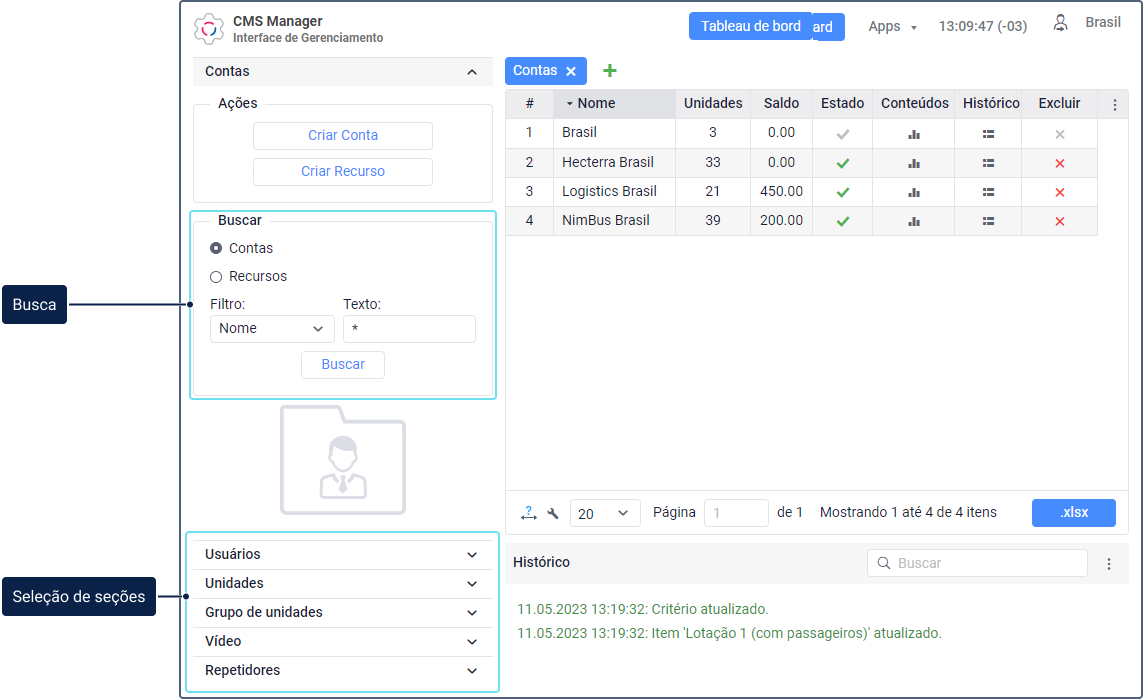Click column auto-width icon in table footer
Viewport: 1143px width, 699px height.
529,513
